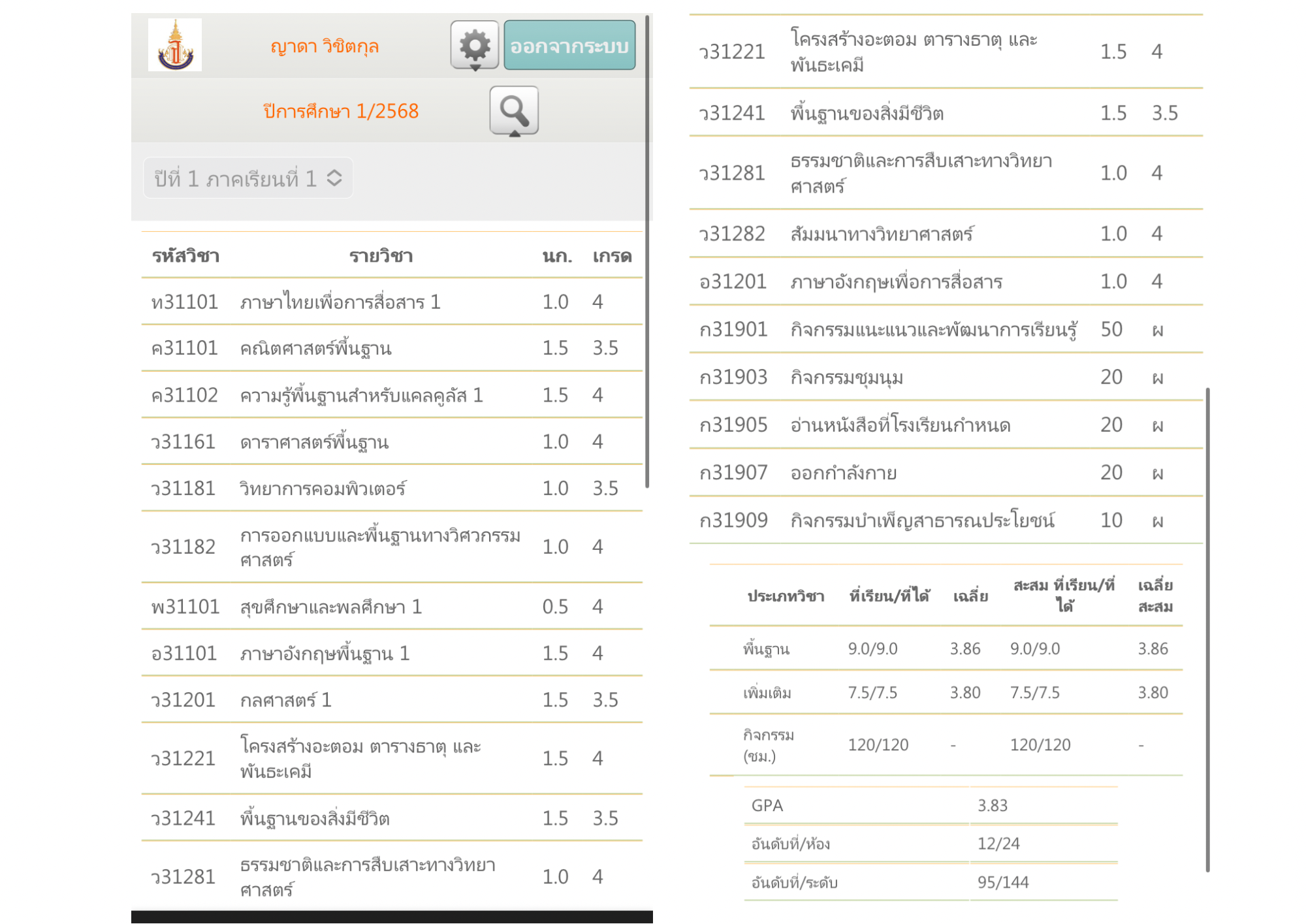Click the magnifying glass search icon
The width and height of the screenshot is (1306, 924).
(514, 110)
